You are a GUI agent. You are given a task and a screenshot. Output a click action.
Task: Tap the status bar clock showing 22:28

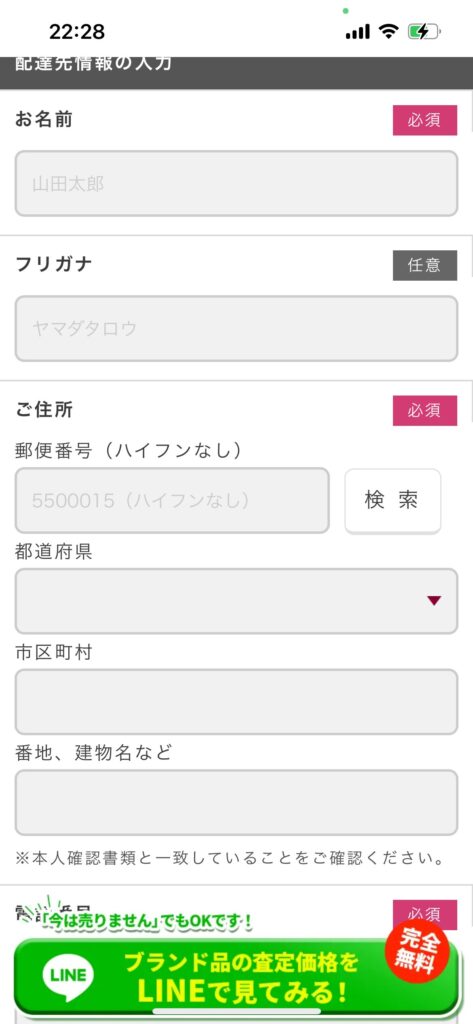(x=77, y=31)
